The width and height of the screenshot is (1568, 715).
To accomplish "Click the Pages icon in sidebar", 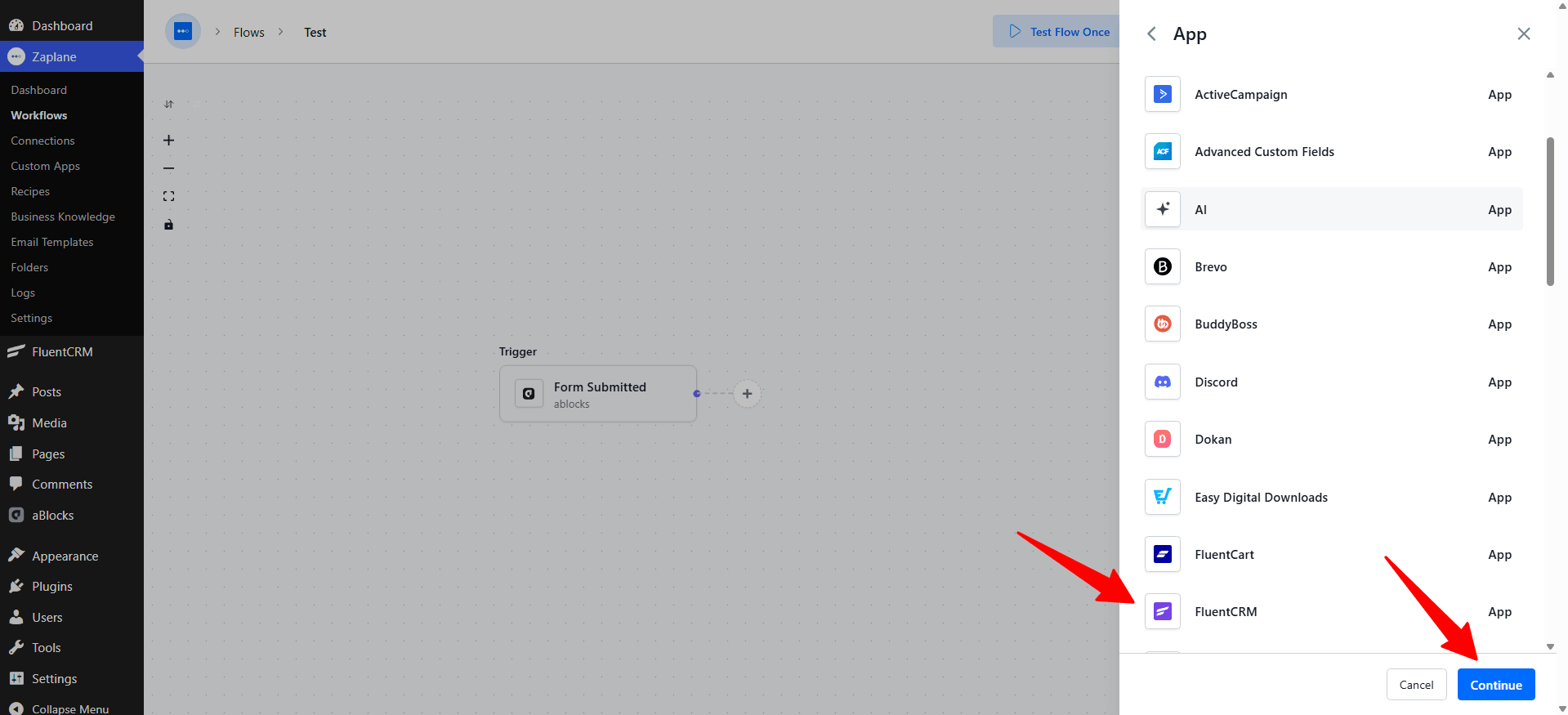I will pos(16,454).
